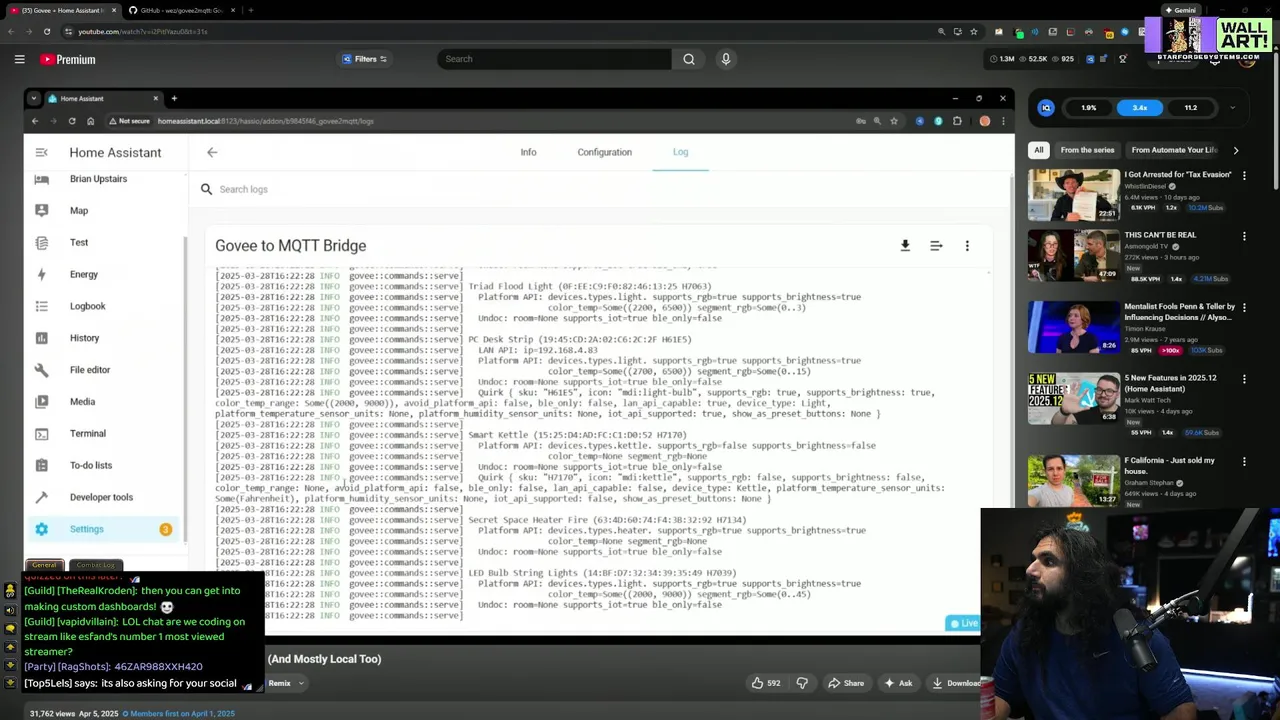This screenshot has height=720, width=1280.
Task: Open log card three-dot overflow menu
Action: [x=967, y=245]
